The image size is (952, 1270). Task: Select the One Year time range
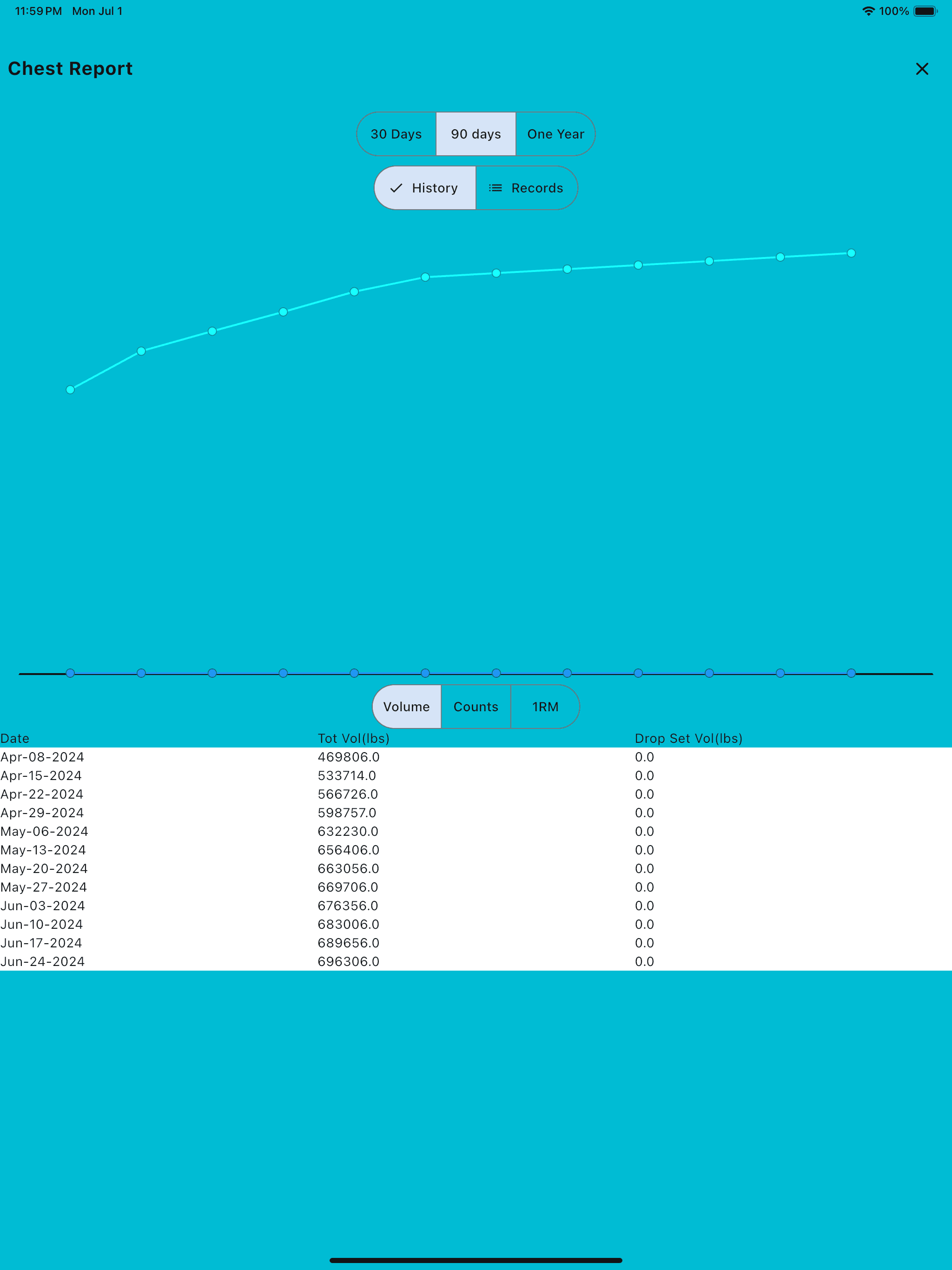click(555, 133)
